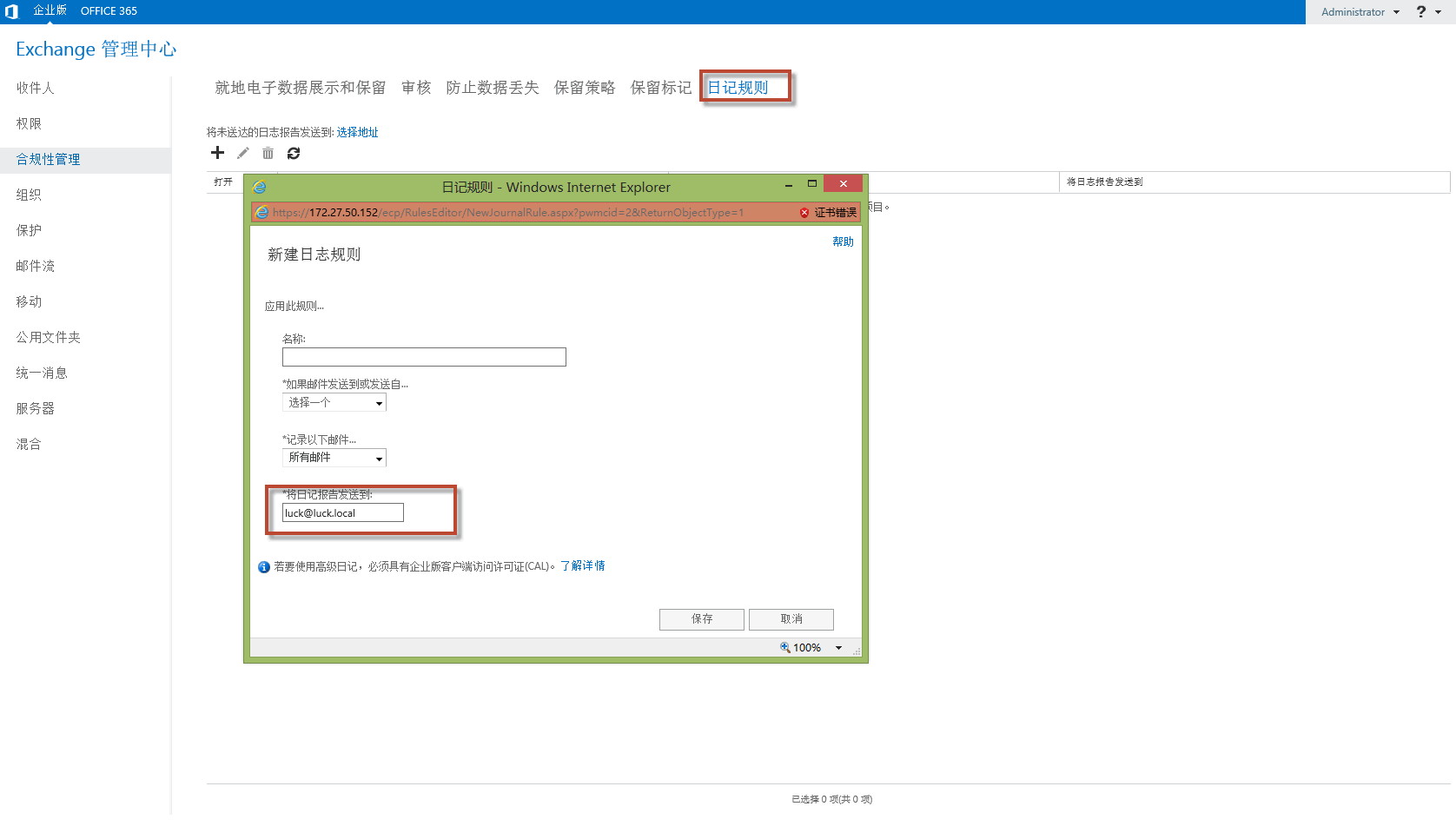Click the 选择地址 link
The image size is (1456, 826).
coord(358,132)
